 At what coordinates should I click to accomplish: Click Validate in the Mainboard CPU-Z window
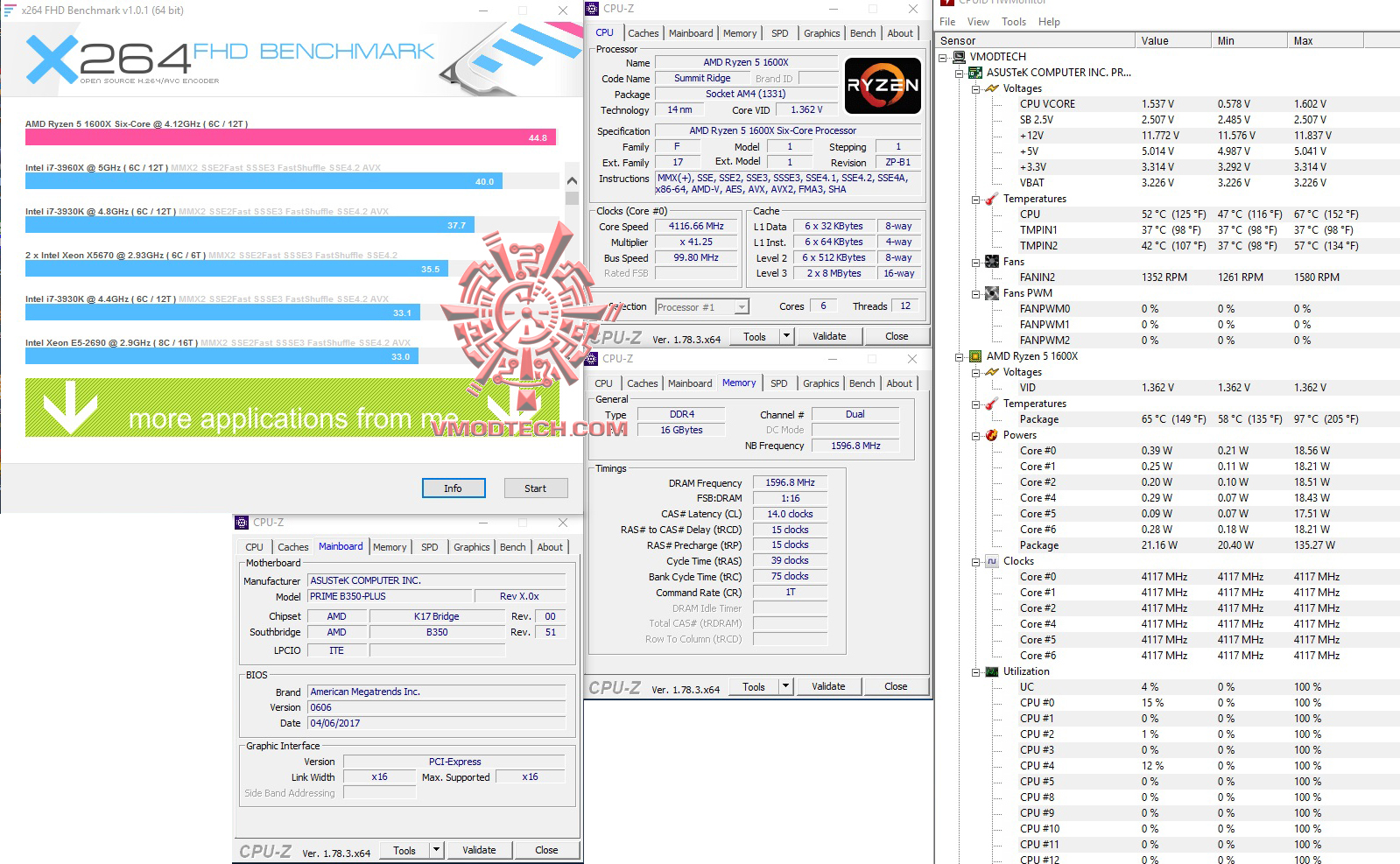[x=479, y=850]
